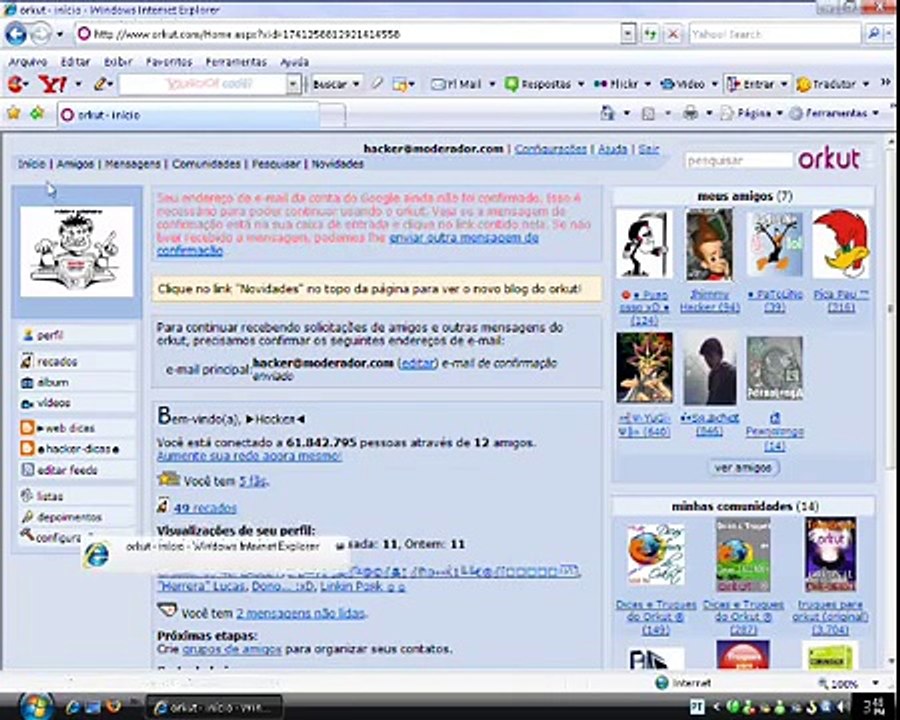This screenshot has height=720, width=900.
Task: Open the Exibir menu
Action: 118,61
